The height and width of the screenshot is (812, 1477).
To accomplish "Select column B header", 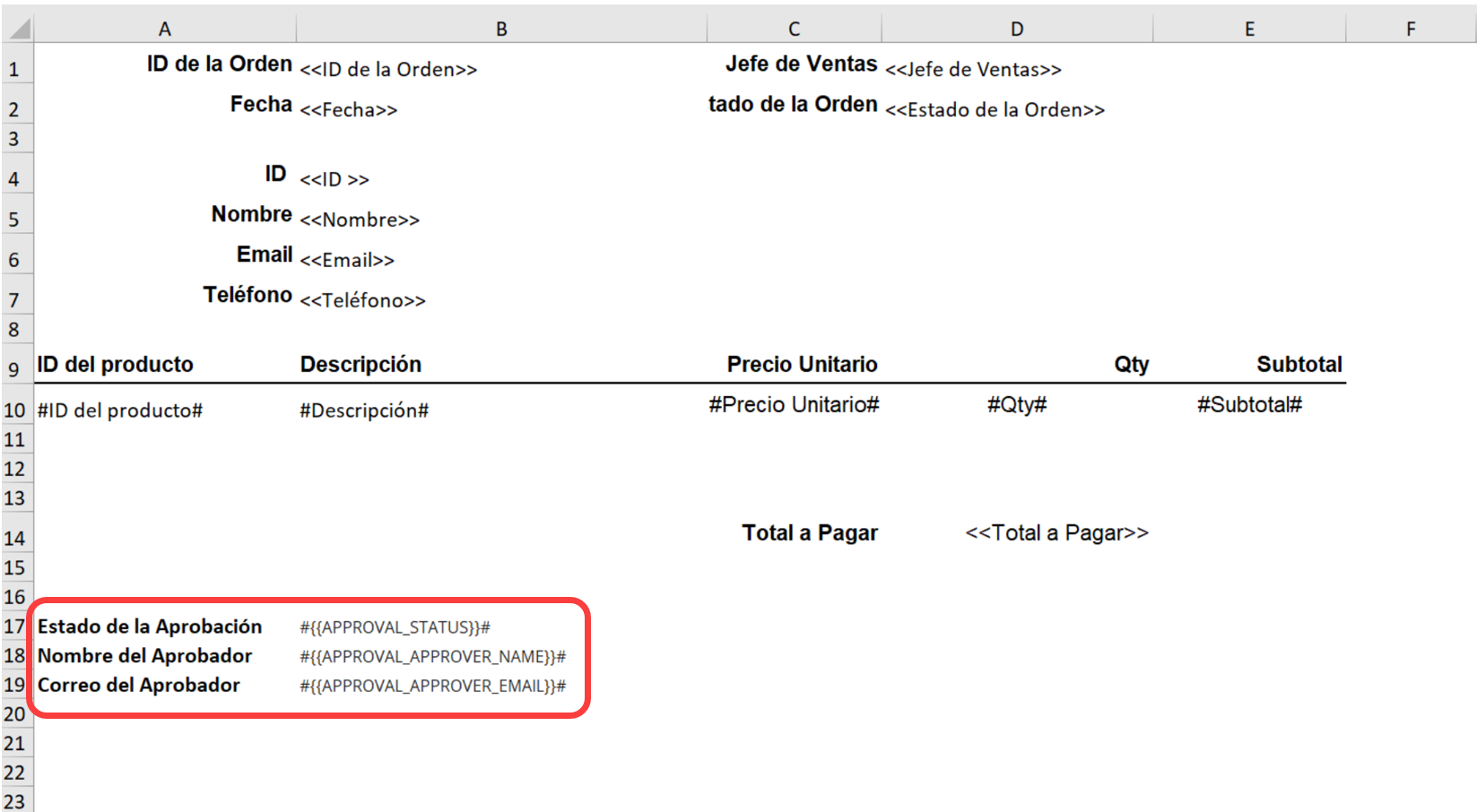I will click(501, 29).
